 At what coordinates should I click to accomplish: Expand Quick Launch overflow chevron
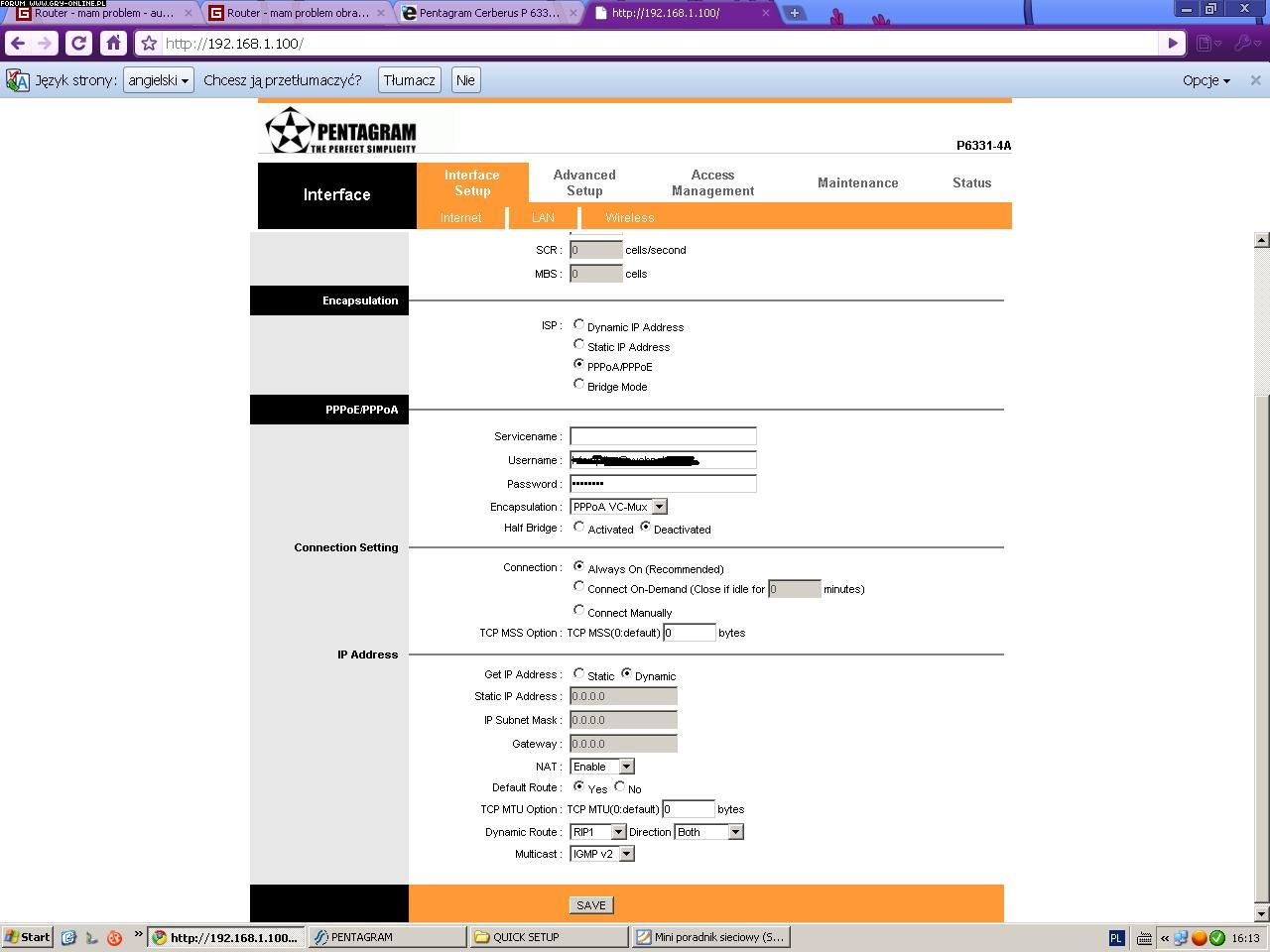point(138,933)
